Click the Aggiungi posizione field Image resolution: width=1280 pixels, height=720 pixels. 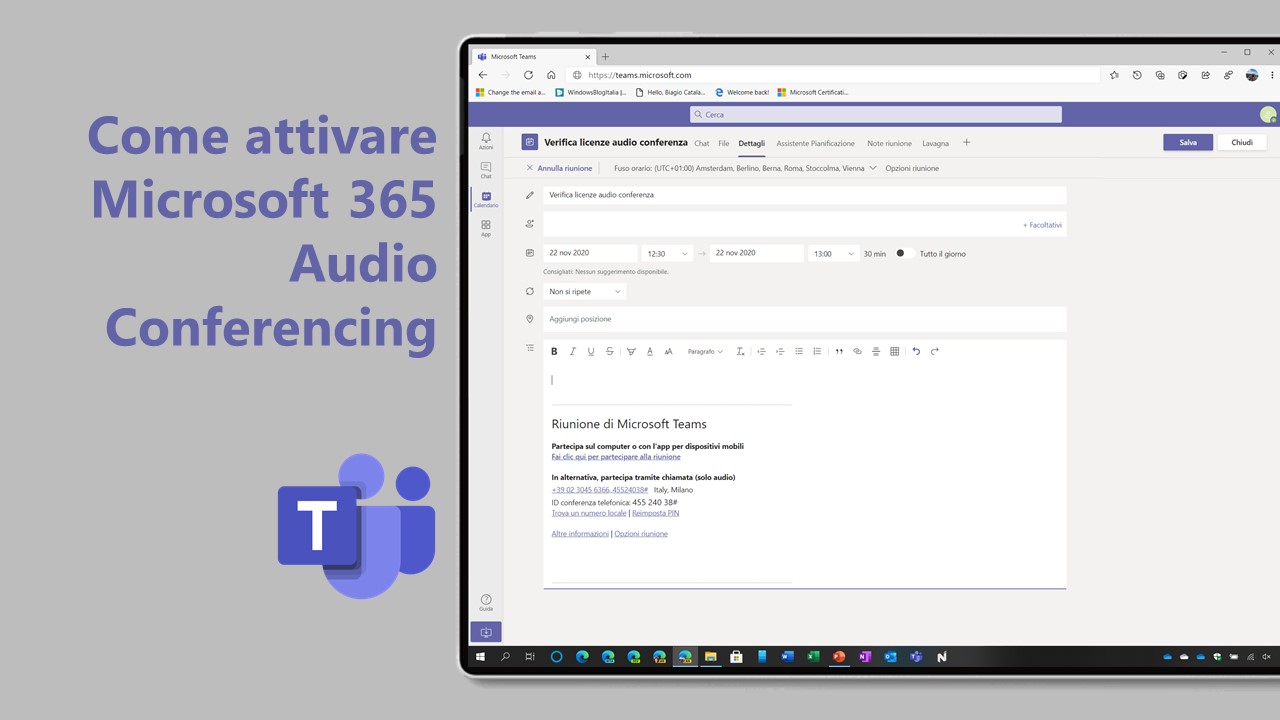click(805, 319)
